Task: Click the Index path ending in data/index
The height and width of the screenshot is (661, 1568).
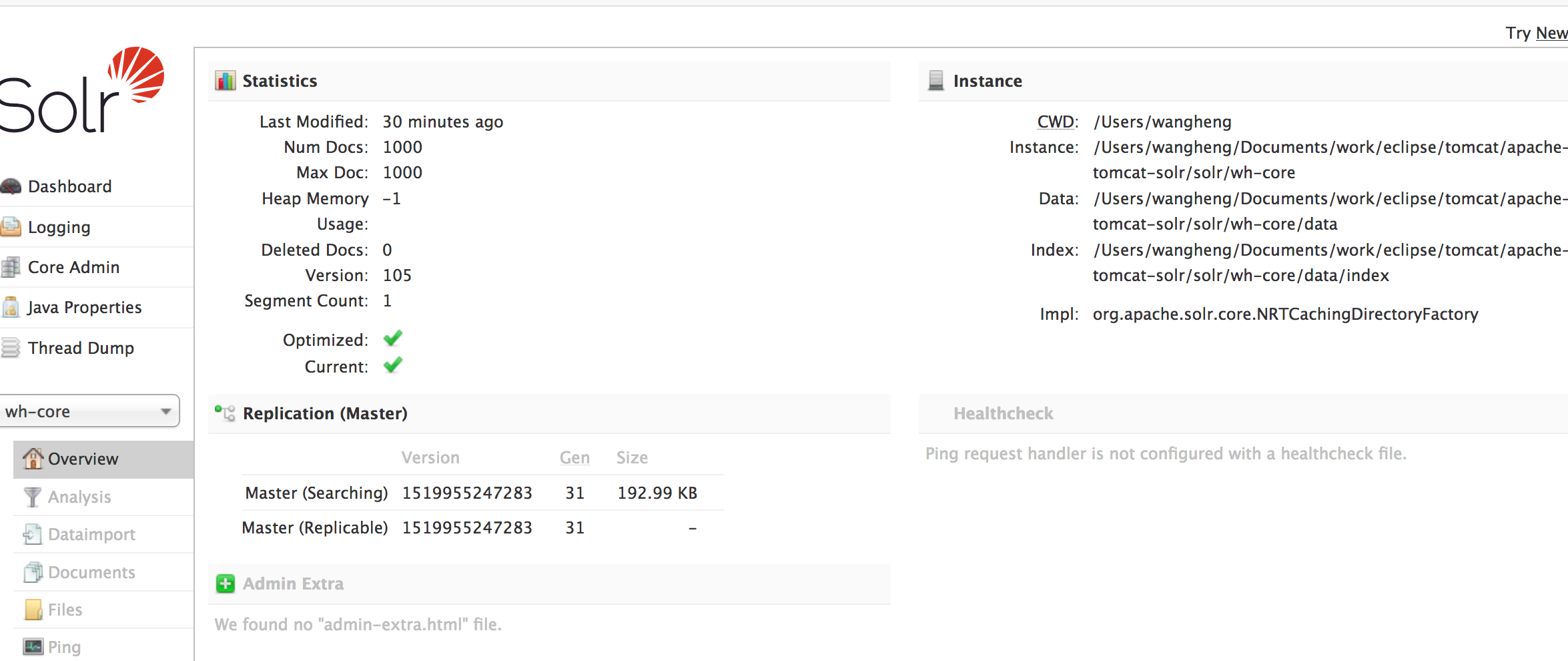Action: 1330,262
